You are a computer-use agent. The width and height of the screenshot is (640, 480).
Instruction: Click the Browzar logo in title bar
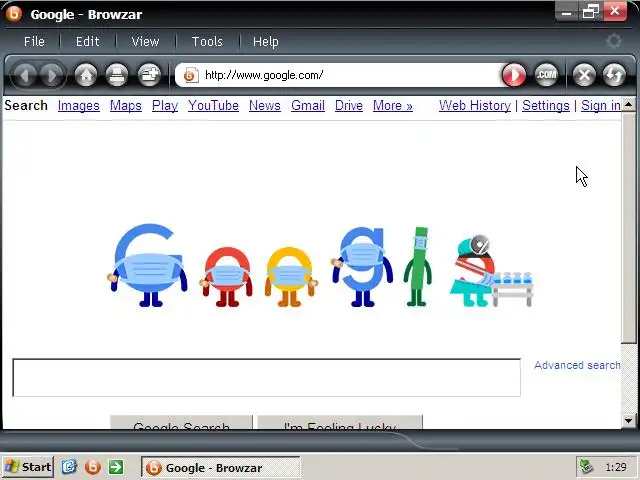pyautogui.click(x=13, y=13)
